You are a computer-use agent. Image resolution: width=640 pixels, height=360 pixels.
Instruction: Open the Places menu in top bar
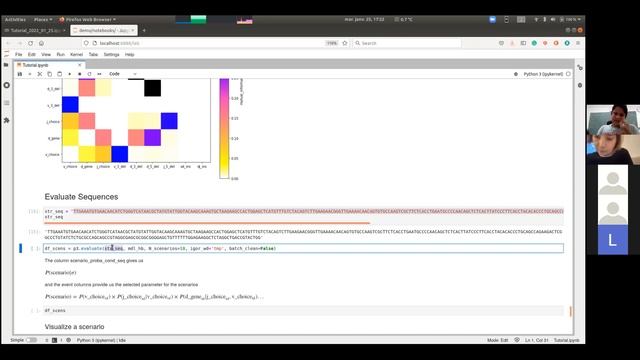coord(43,19)
